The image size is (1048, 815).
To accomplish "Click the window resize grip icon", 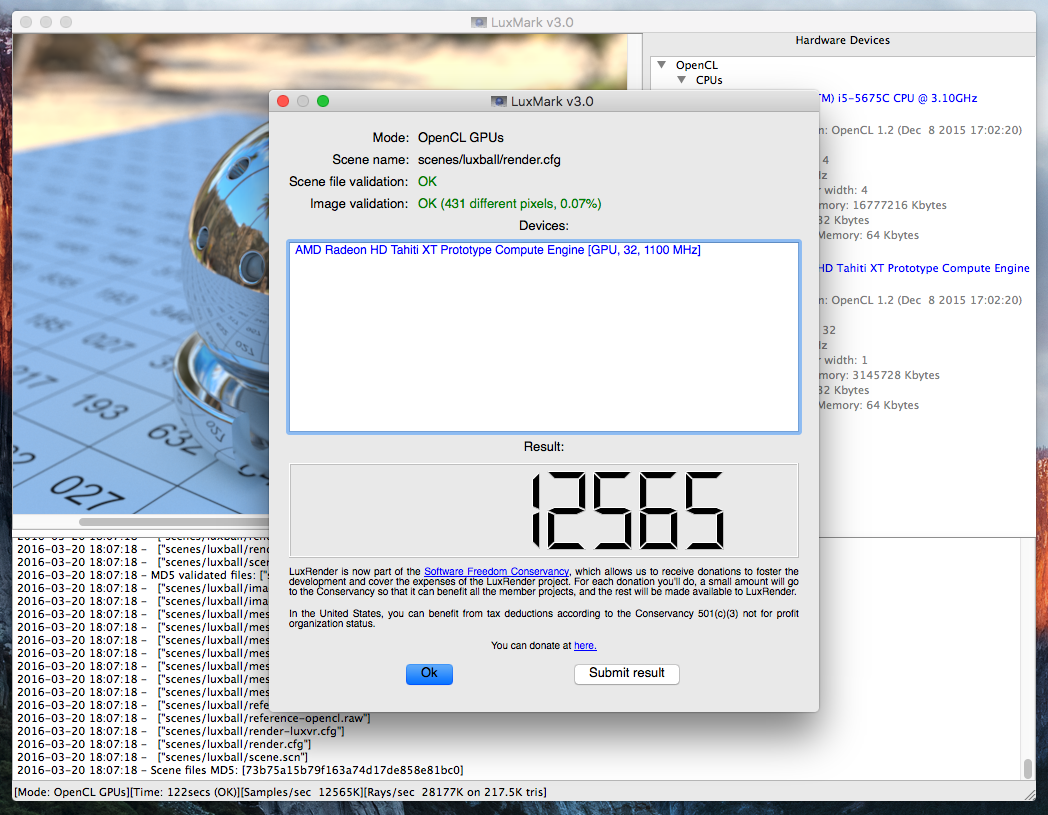I will pyautogui.click(x=1030, y=794).
